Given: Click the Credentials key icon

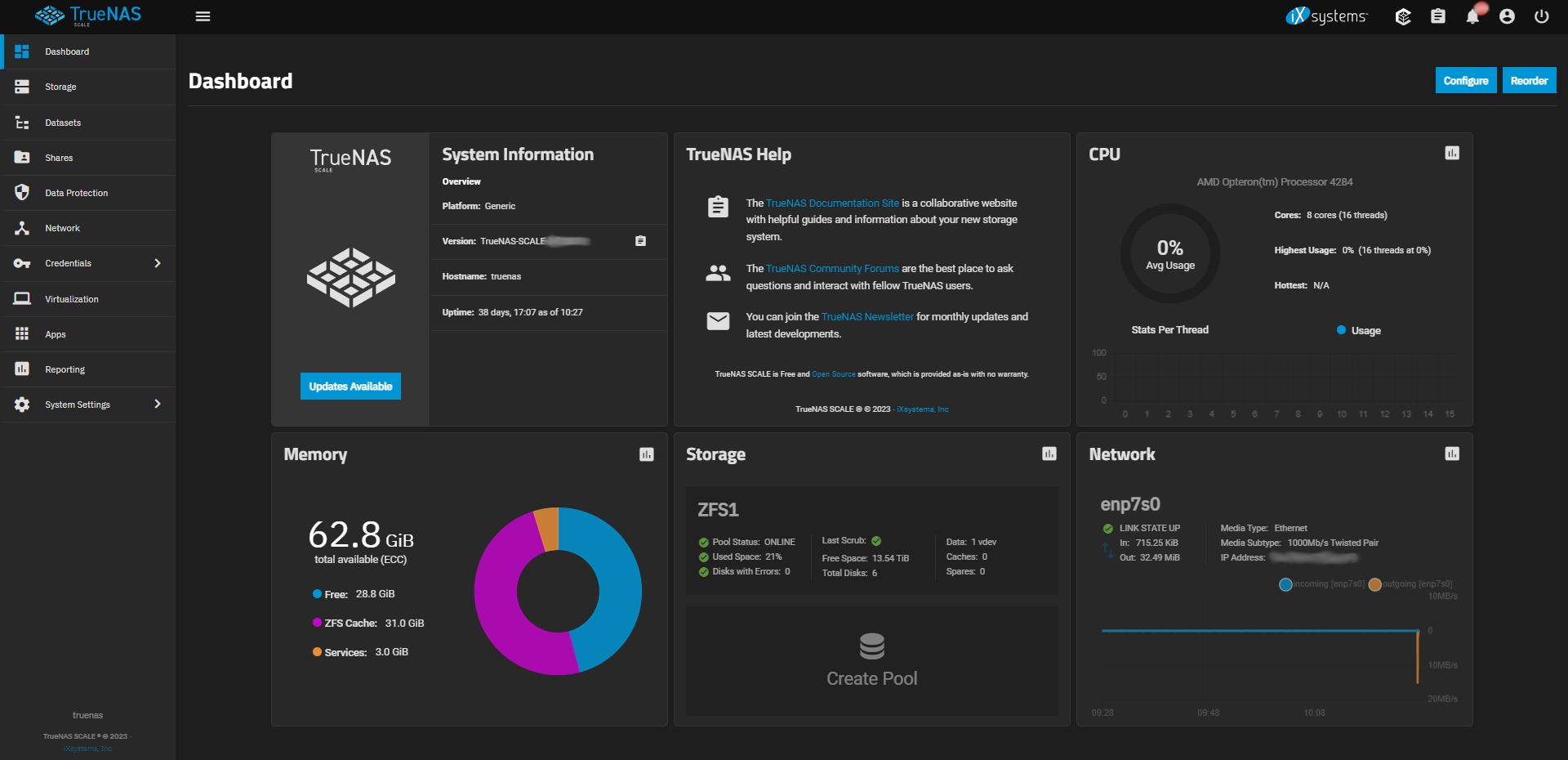Looking at the screenshot, I should 22,263.
